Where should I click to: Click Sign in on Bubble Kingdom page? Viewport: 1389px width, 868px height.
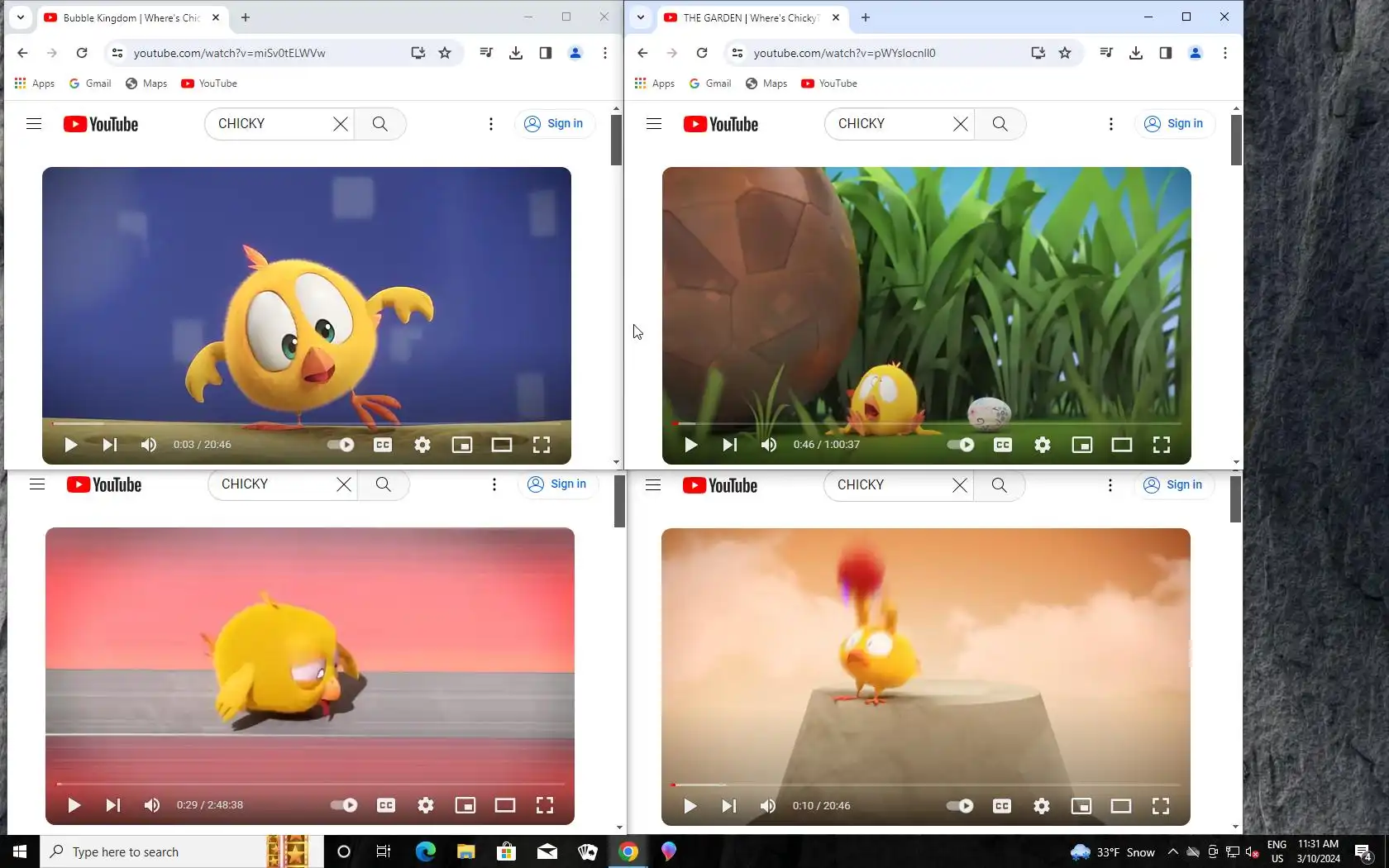coord(555,124)
